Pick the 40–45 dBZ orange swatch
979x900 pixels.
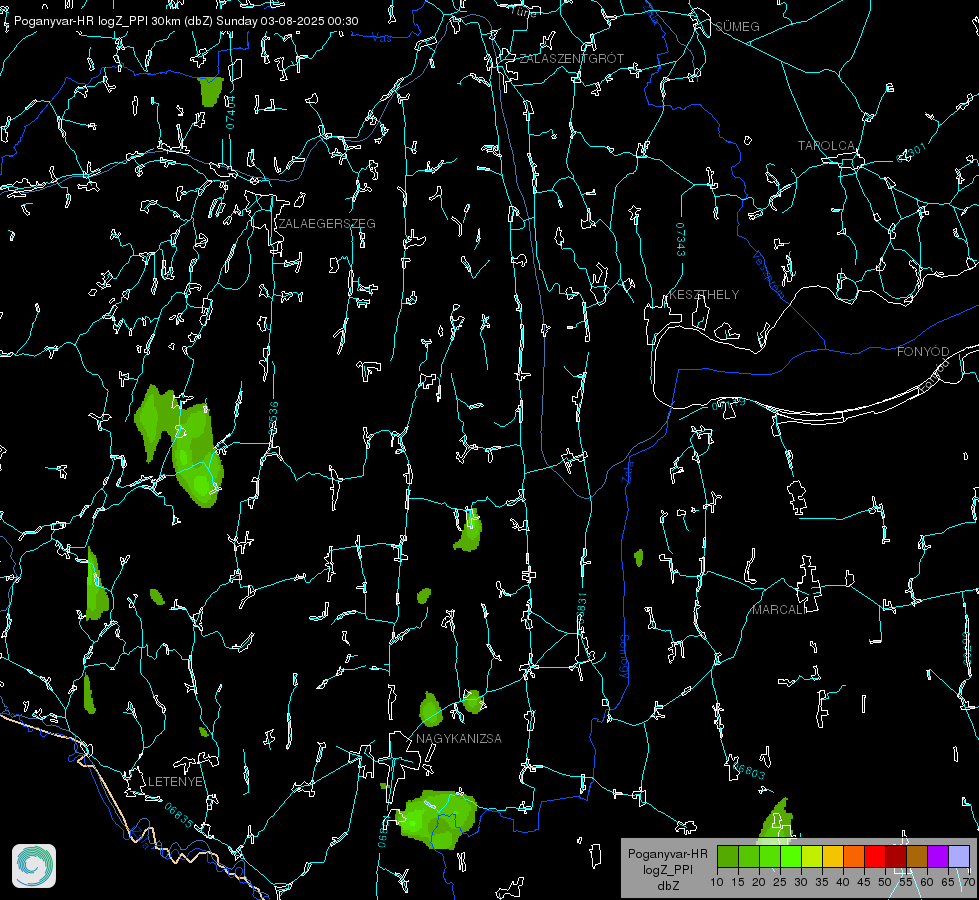point(854,857)
